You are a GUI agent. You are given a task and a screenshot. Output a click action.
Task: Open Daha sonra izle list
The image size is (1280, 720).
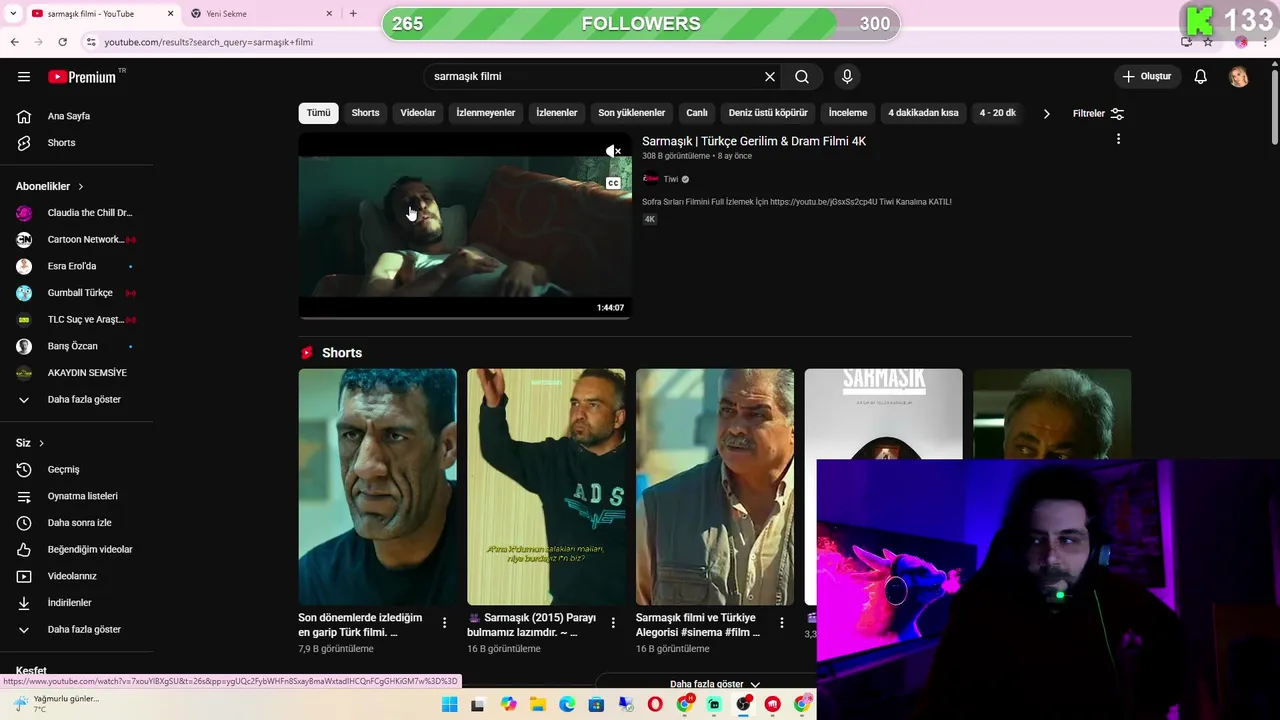coord(77,523)
